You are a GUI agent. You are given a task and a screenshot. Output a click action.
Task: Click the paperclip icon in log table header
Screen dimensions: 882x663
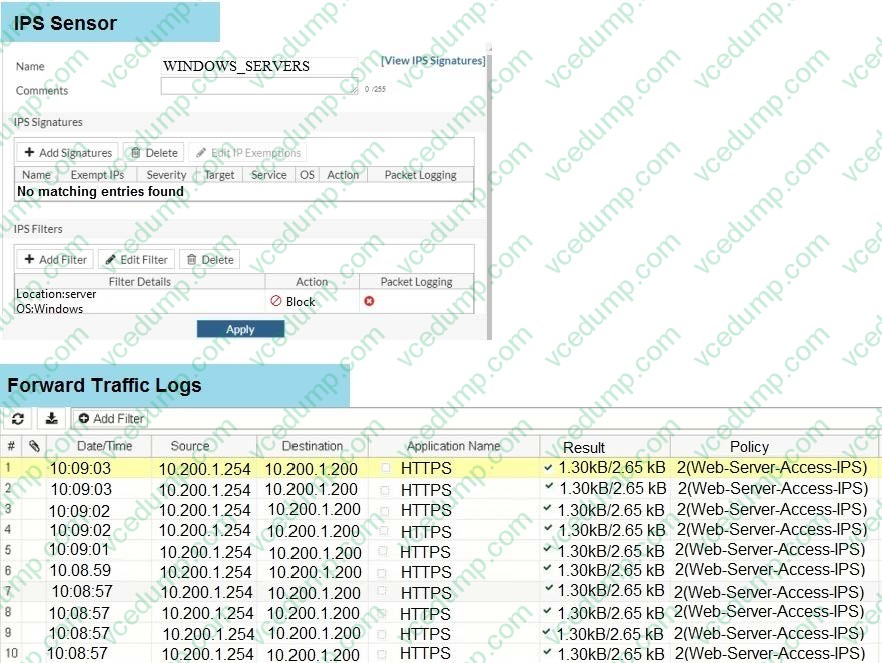(34, 446)
